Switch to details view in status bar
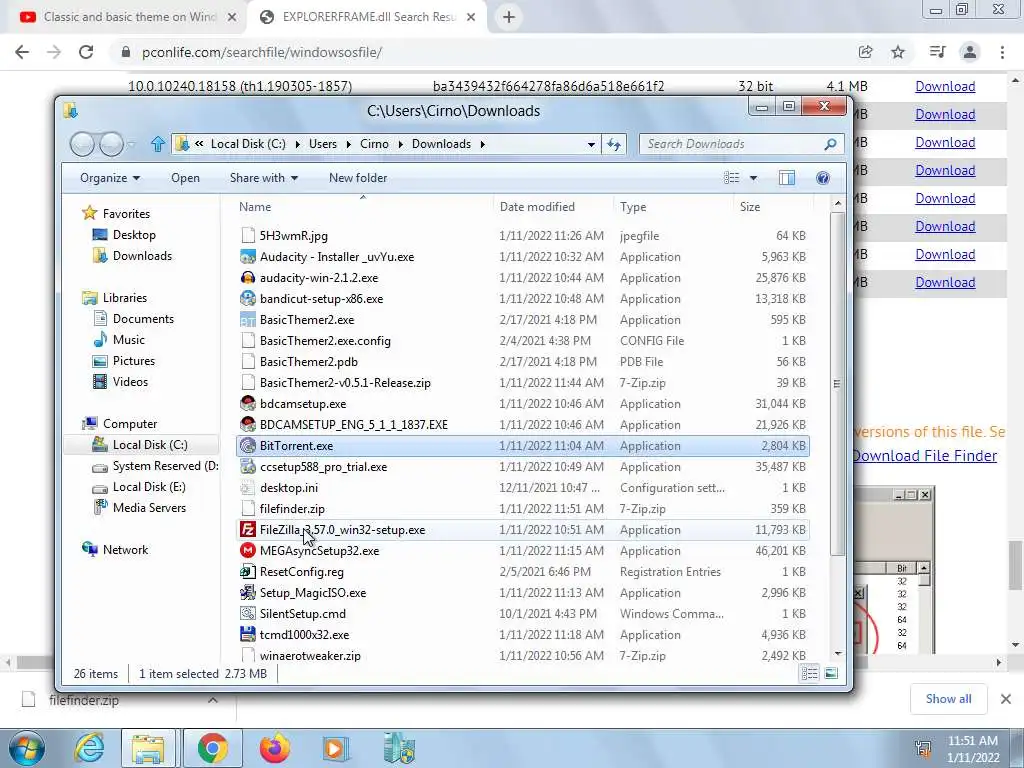The image size is (1024, 768). (x=809, y=673)
